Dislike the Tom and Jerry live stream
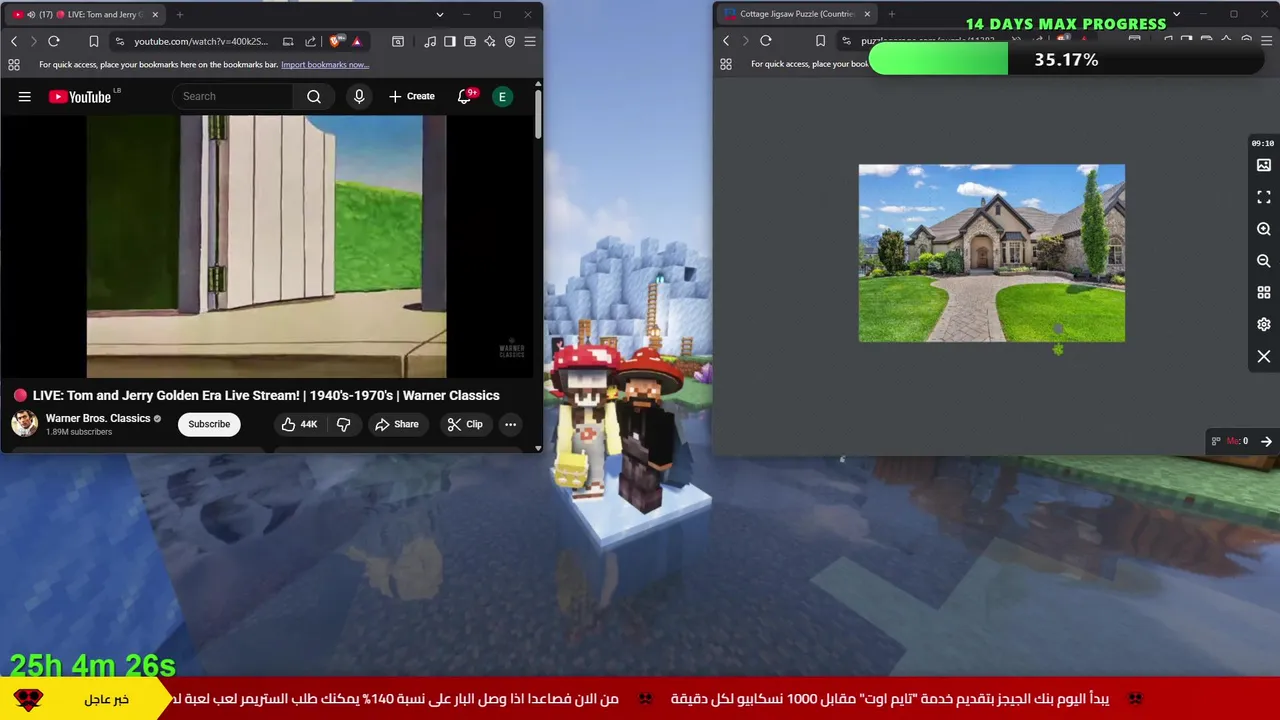1280x720 pixels. pyautogui.click(x=343, y=424)
